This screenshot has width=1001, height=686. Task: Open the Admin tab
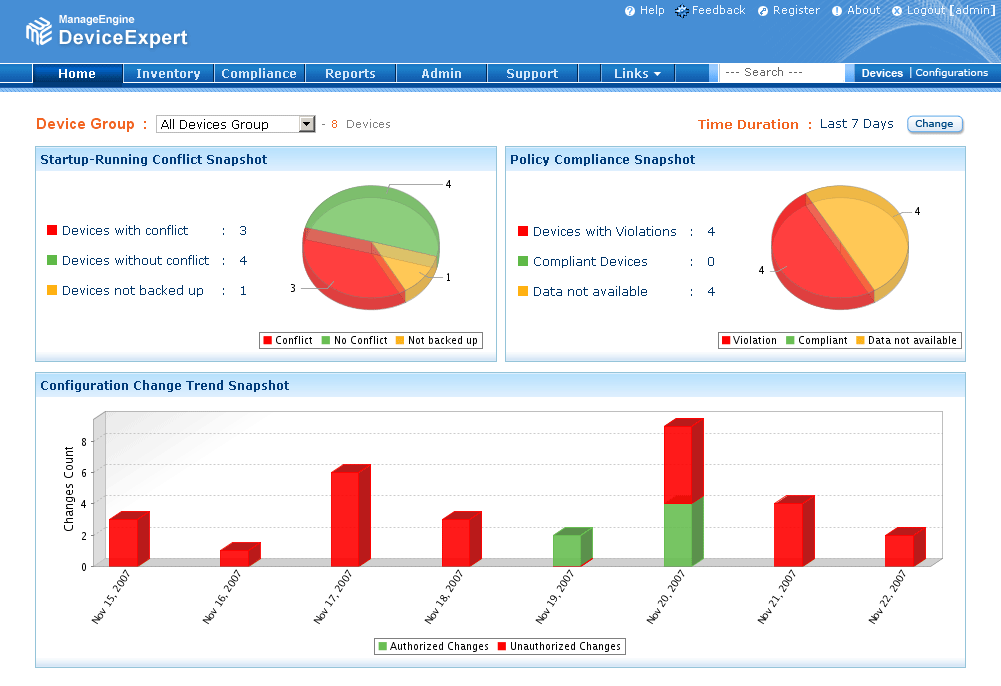441,73
